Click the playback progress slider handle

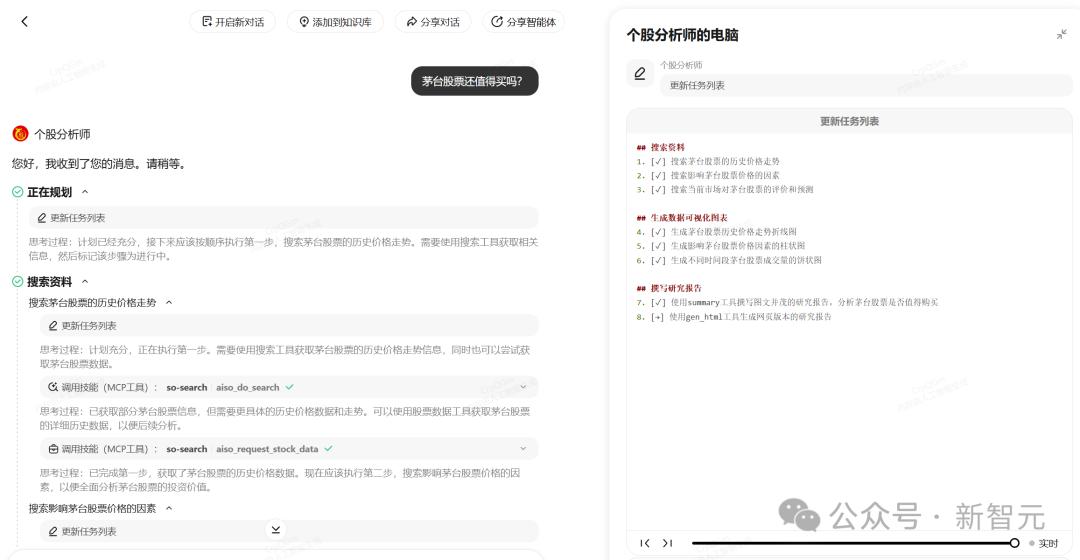[x=1014, y=543]
